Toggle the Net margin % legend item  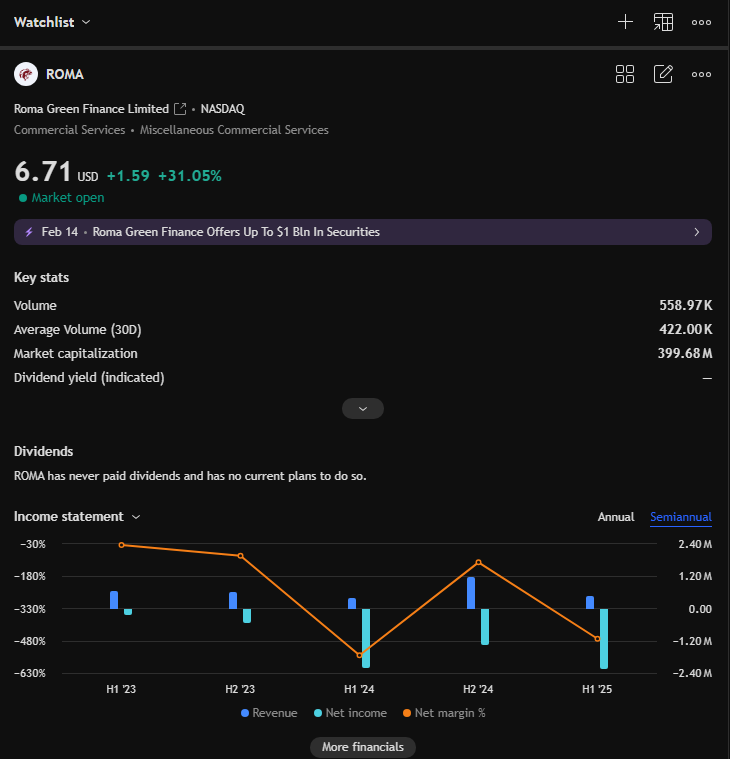(443, 713)
